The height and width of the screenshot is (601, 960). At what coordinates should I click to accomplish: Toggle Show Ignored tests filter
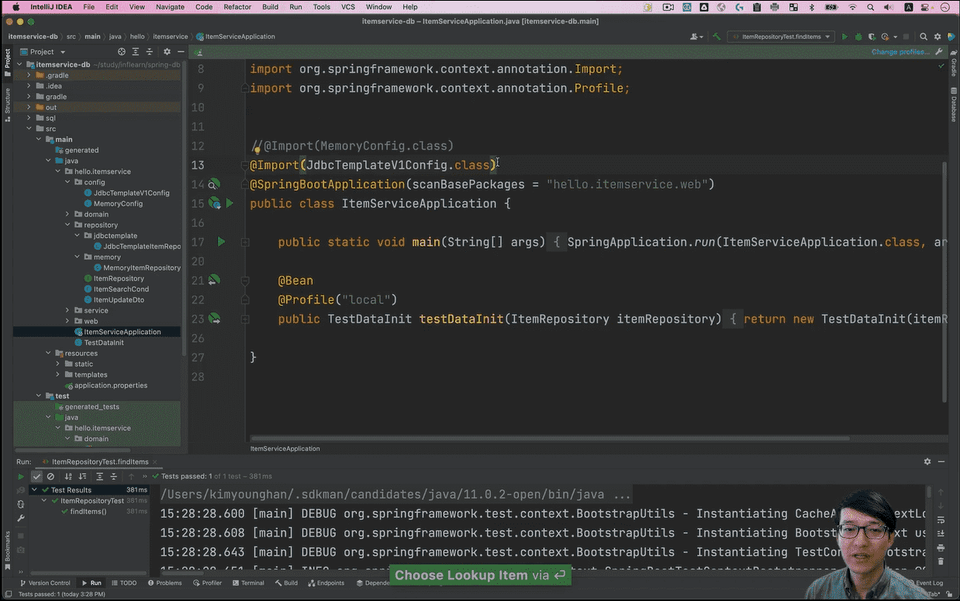[51, 476]
